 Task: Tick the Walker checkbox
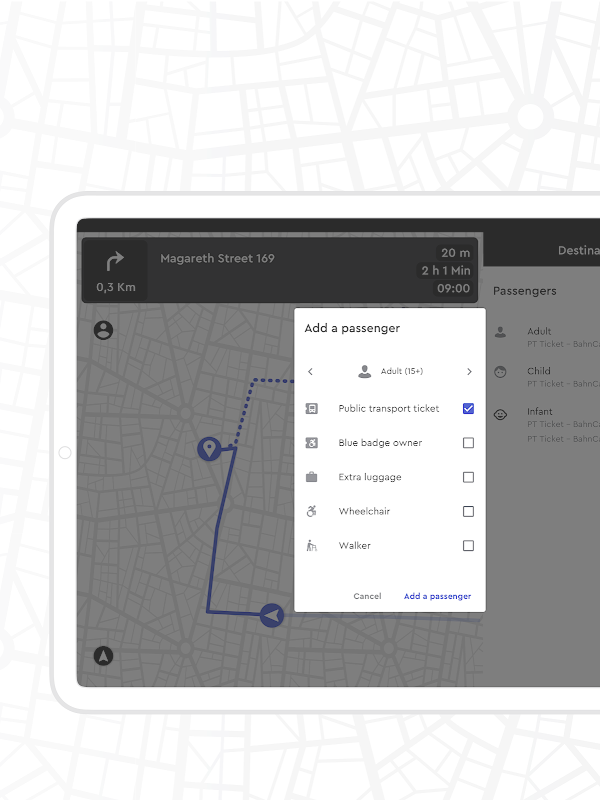tap(468, 545)
